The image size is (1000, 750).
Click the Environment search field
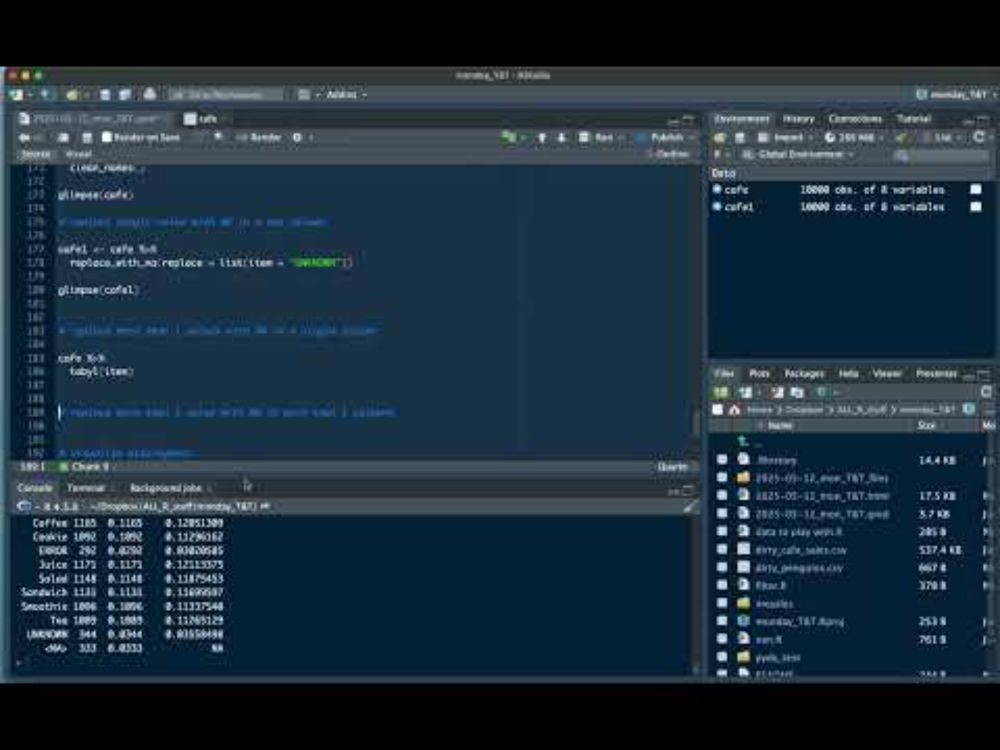[941, 155]
